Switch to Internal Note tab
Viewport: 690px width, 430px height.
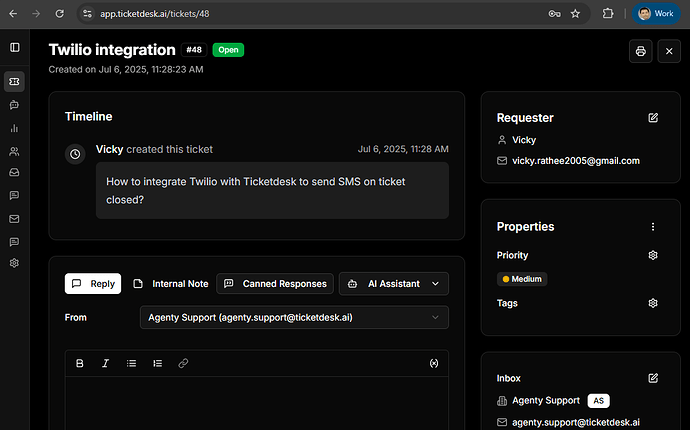pyautogui.click(x=171, y=283)
